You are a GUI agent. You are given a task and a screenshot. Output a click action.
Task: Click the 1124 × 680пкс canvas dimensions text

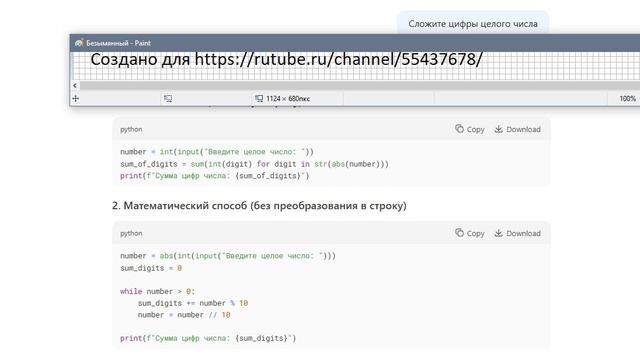(288, 99)
